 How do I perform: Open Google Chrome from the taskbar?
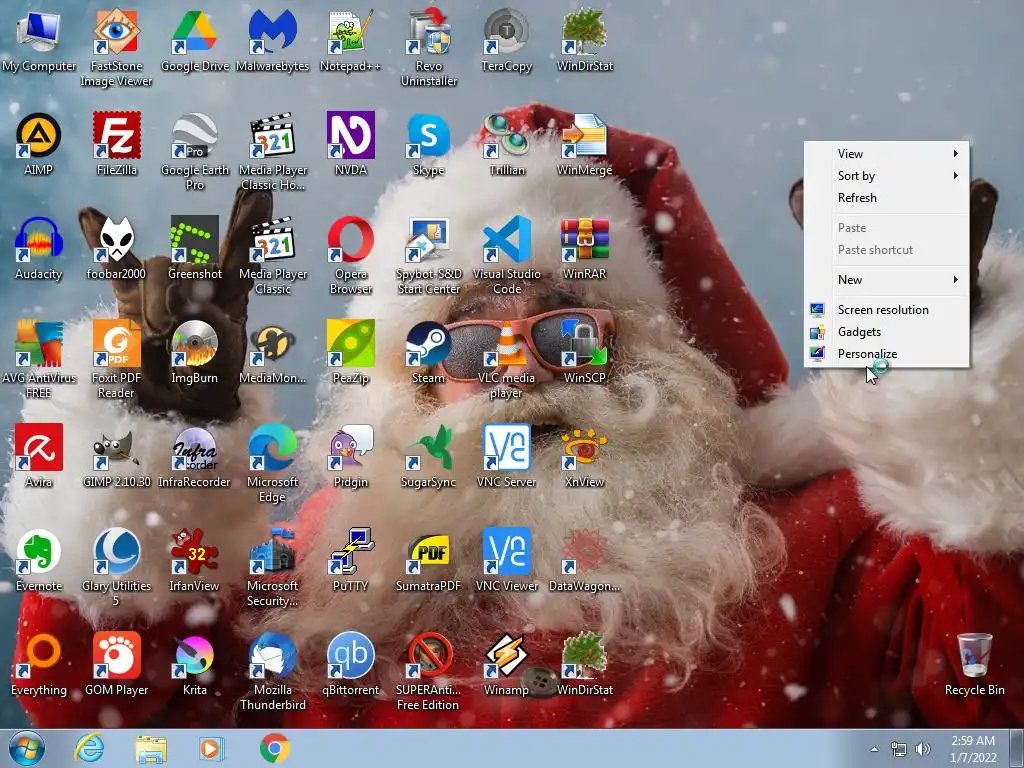pyautogui.click(x=275, y=749)
